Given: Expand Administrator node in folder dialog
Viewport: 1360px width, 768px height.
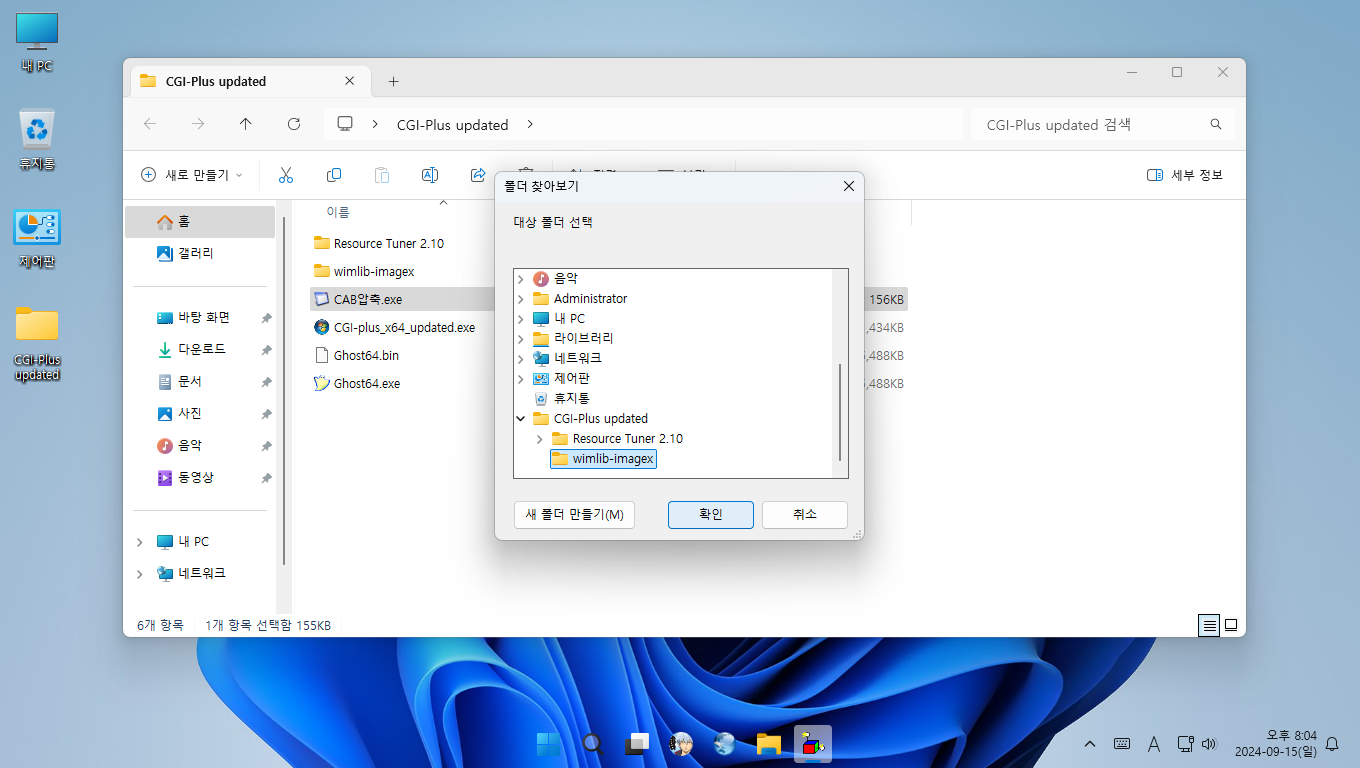Looking at the screenshot, I should pyautogui.click(x=521, y=299).
